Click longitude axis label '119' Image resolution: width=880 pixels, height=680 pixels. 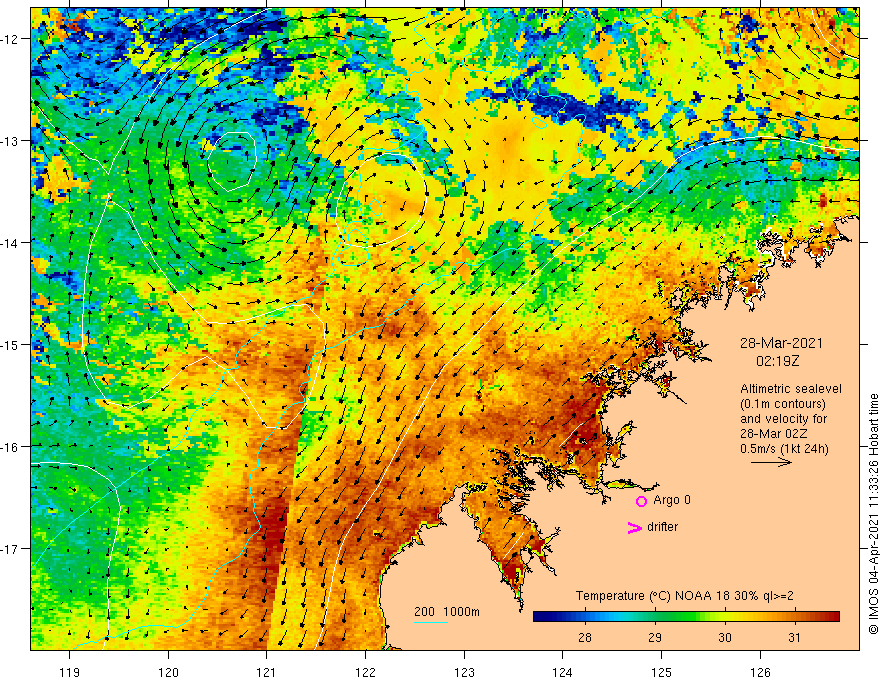tap(70, 672)
